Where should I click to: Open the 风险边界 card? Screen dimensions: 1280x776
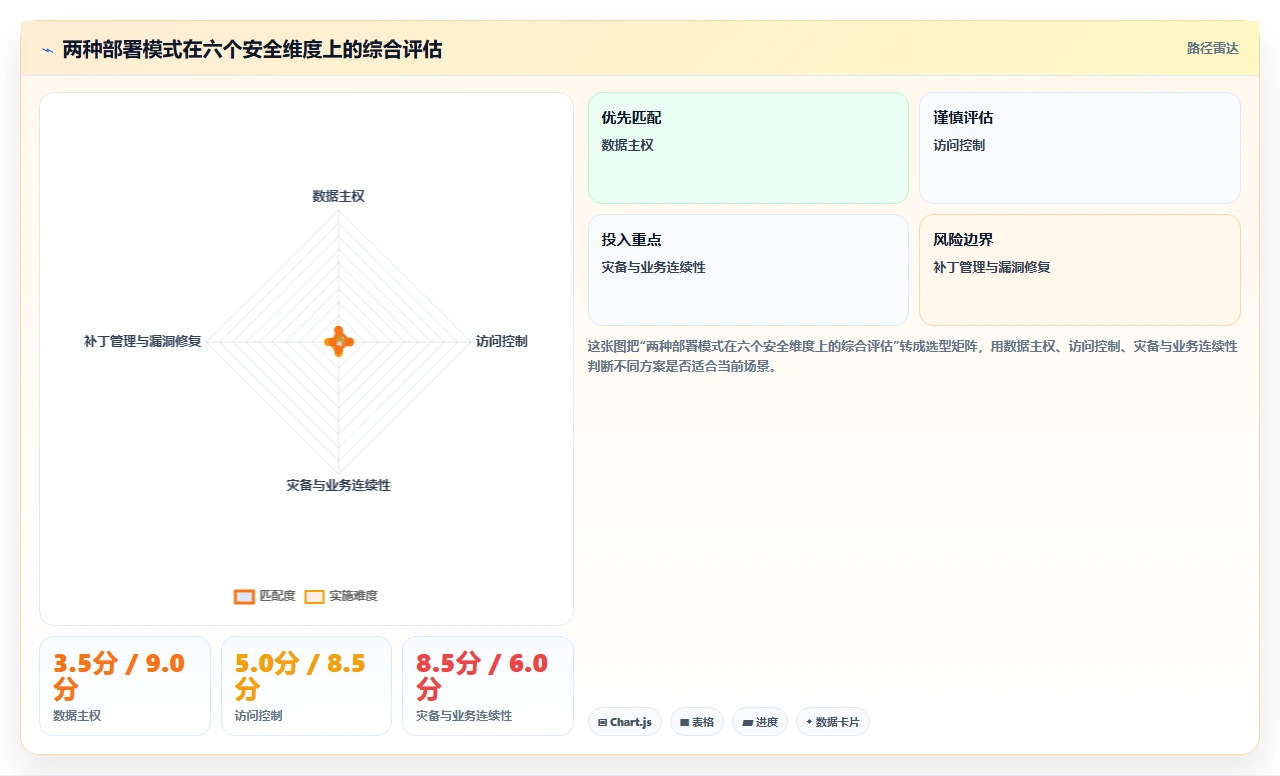coord(1080,270)
